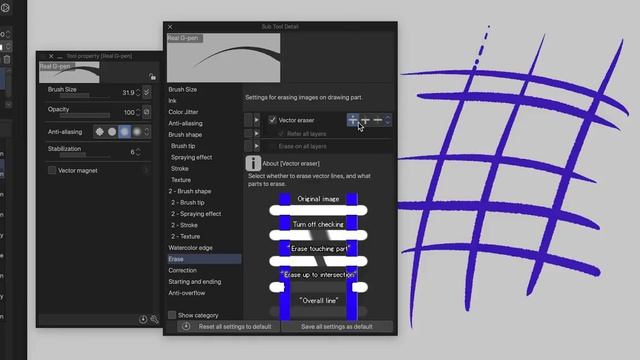Select the Brush tip category
640x360 pixels.
click(183, 146)
